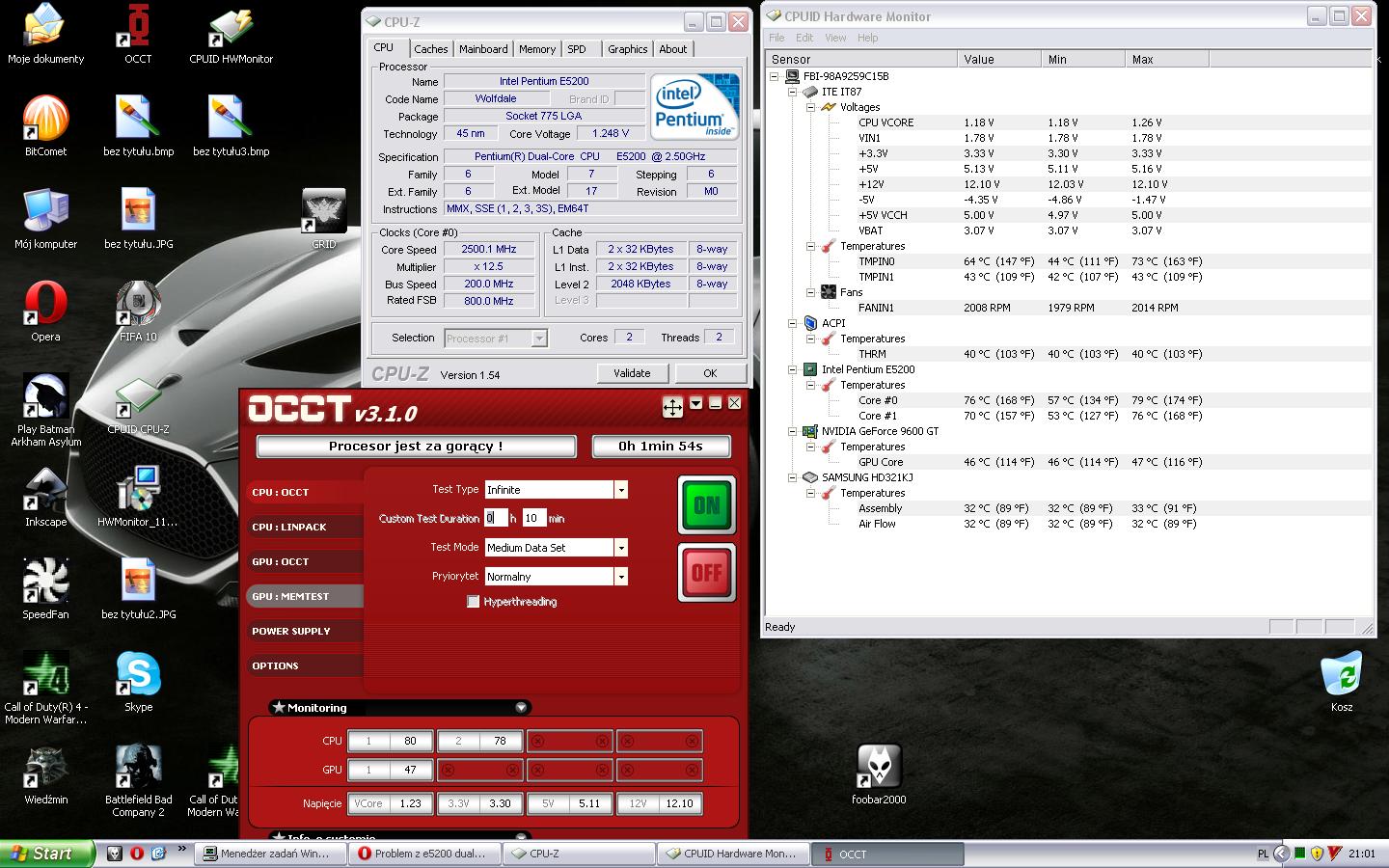Open the File menu in Hardware Monitor

point(776,38)
